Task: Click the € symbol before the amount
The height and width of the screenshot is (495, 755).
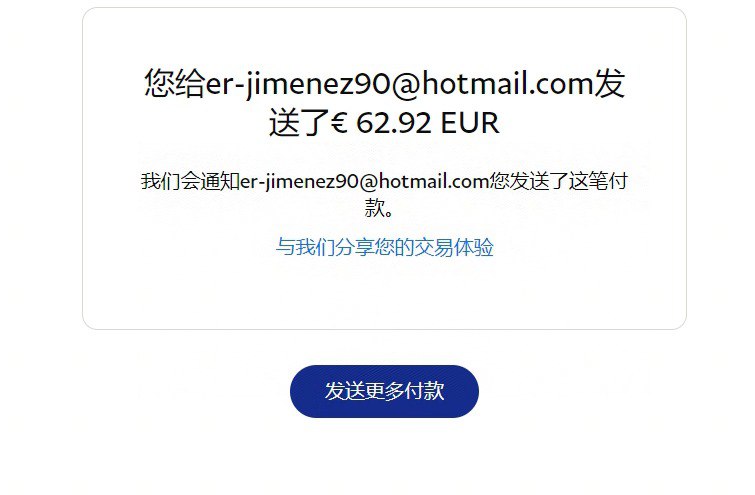Action: coord(339,123)
